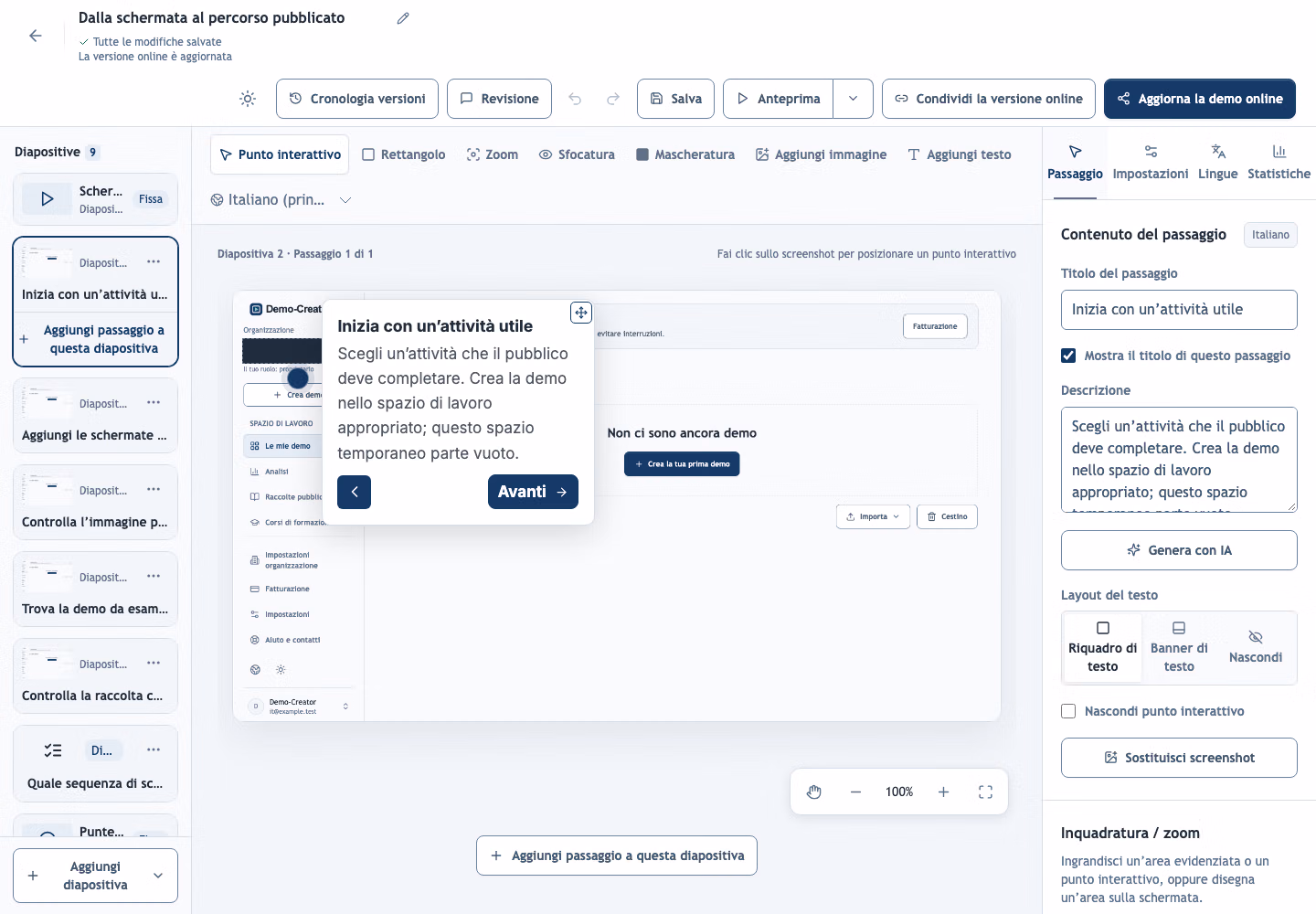1316x914 pixels.
Task: Uncheck 'Mostra il titolo di questo passaggio'
Action: coord(1068,356)
